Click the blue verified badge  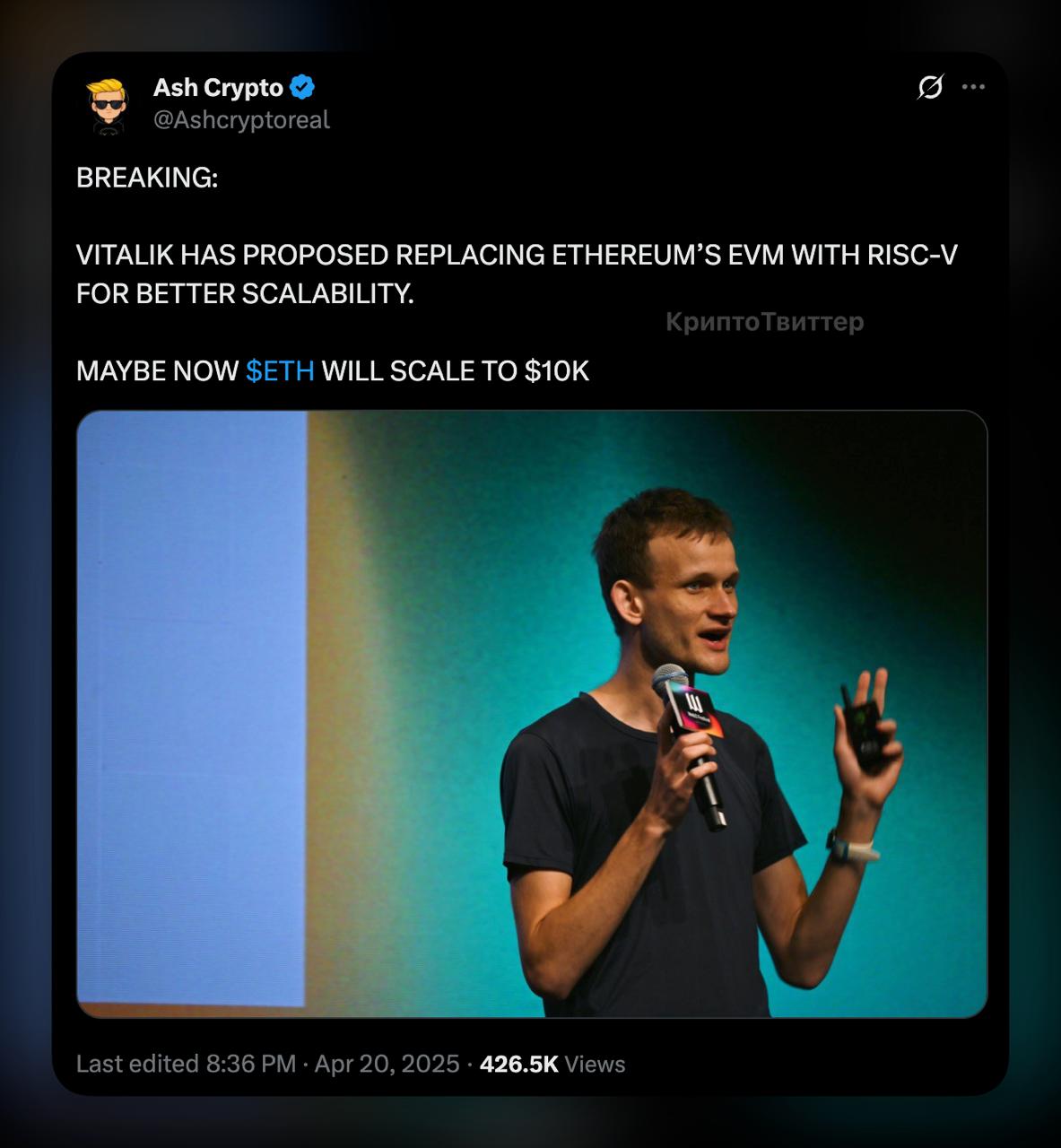pos(302,88)
